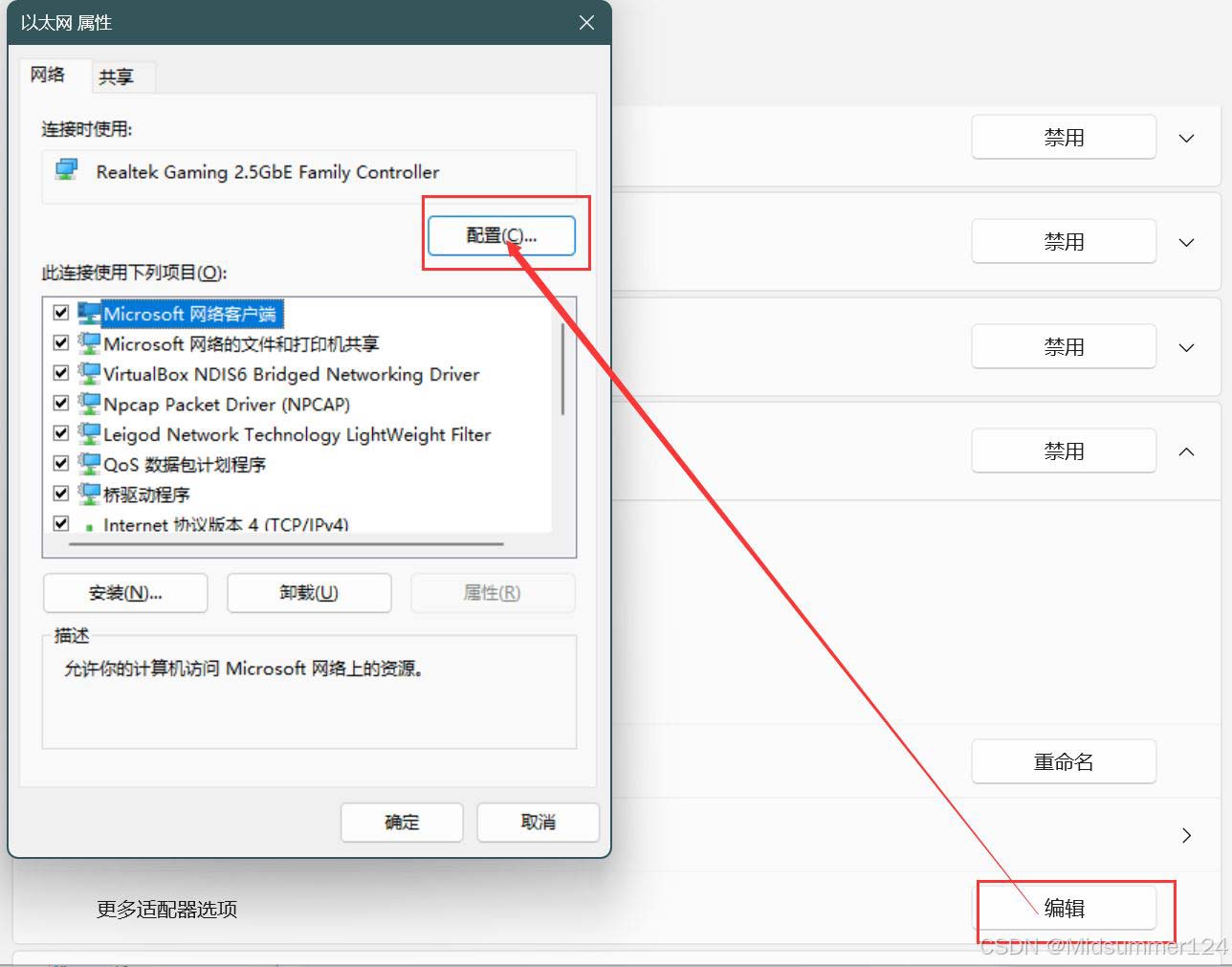The image size is (1232, 967).
Task: Select the 网络 tab
Action: pos(48,75)
